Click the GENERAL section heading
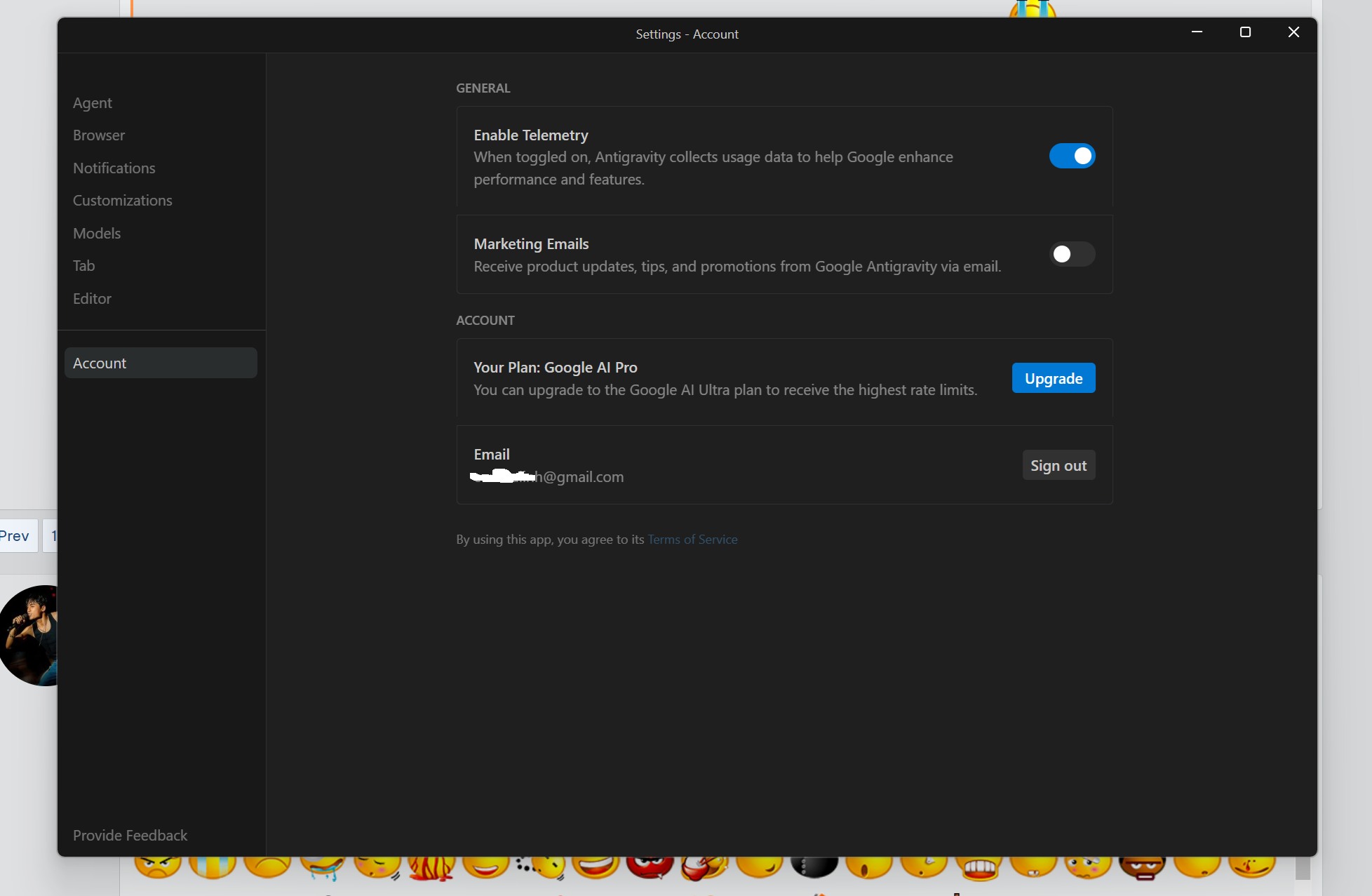This screenshot has width=1372, height=896. [x=483, y=88]
